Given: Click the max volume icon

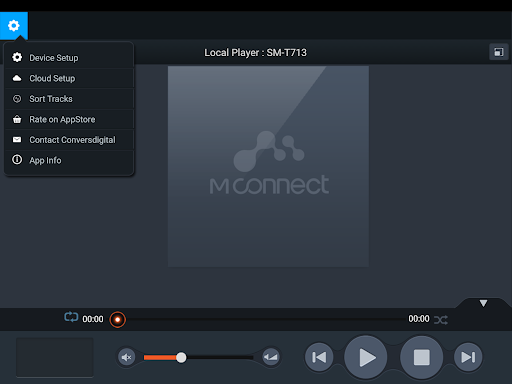Looking at the screenshot, I should [271, 357].
